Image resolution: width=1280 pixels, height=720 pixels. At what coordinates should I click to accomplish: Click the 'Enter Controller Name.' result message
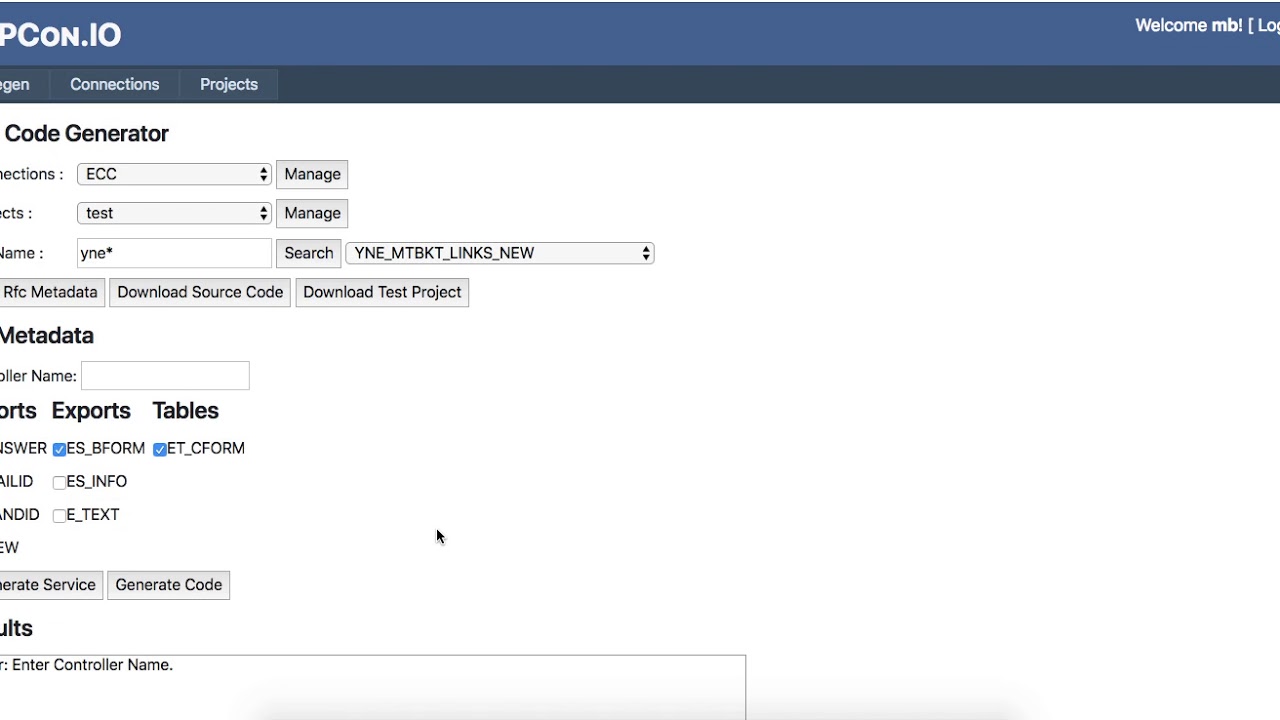pyautogui.click(x=92, y=665)
